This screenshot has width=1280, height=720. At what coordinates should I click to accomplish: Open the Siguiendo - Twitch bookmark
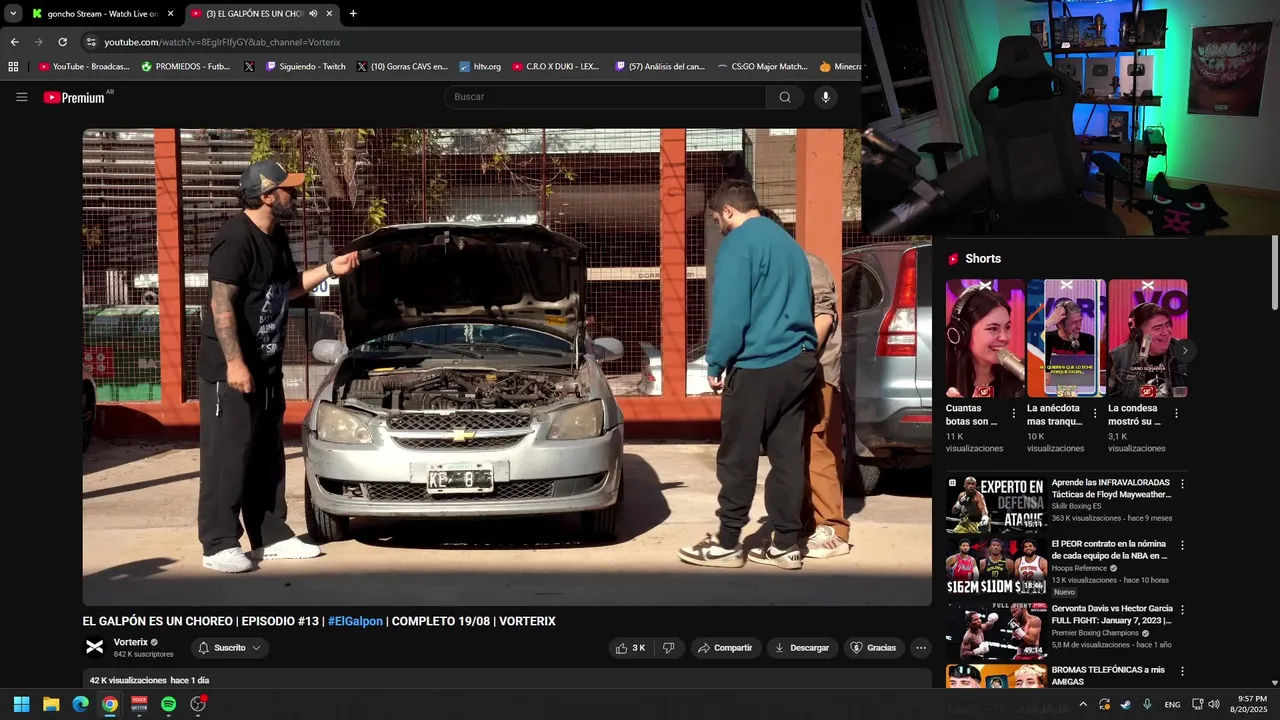306,67
